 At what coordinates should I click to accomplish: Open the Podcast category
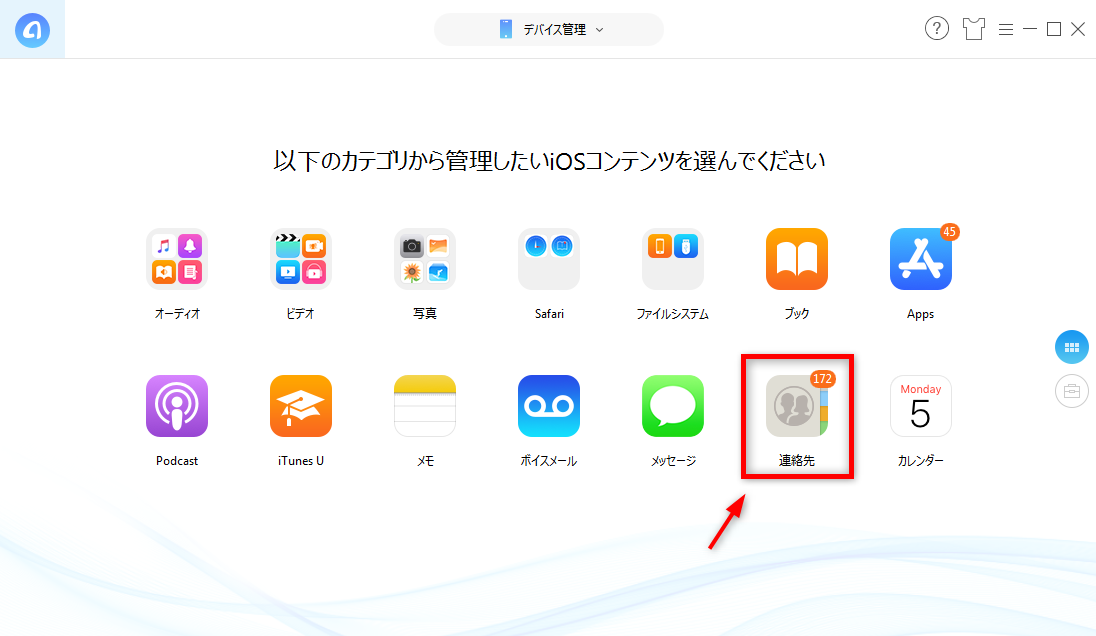point(177,406)
